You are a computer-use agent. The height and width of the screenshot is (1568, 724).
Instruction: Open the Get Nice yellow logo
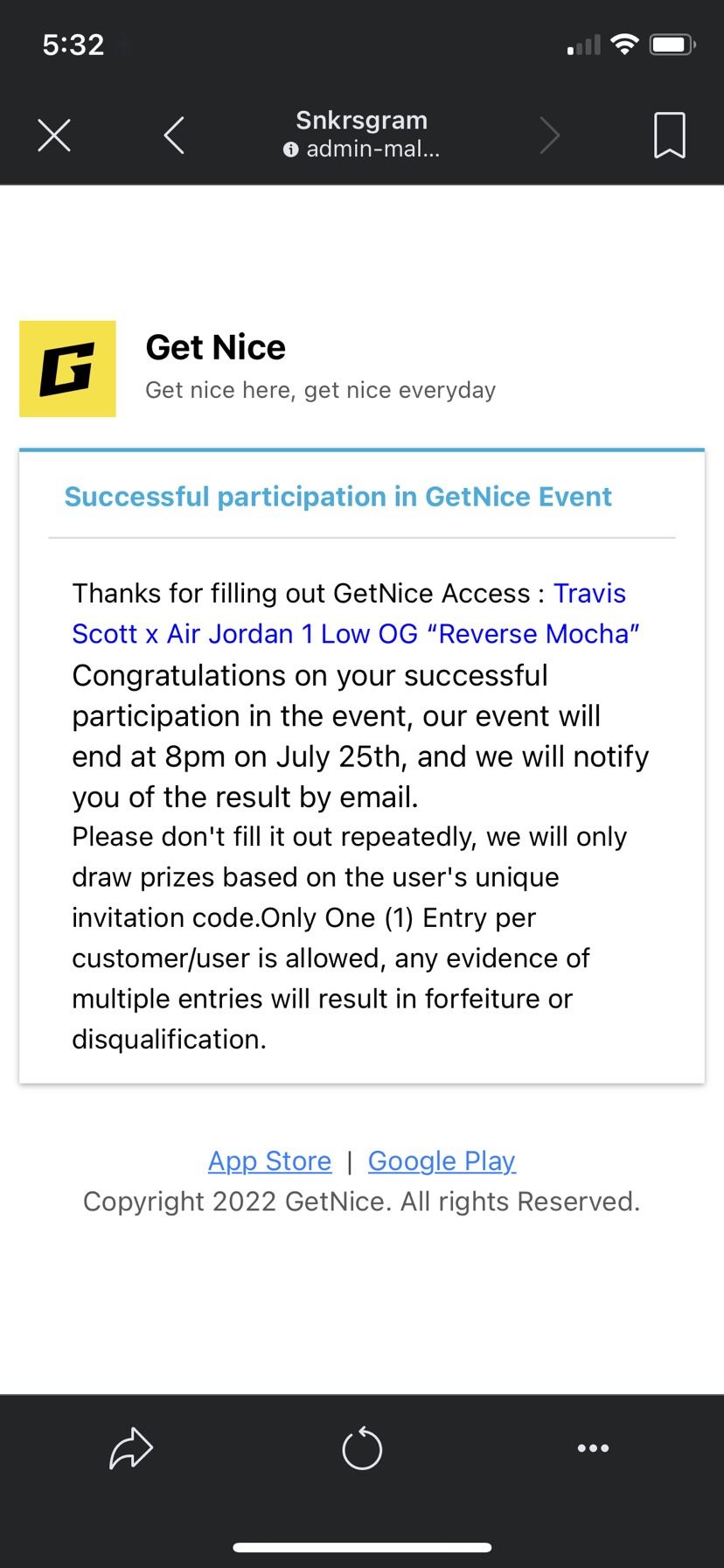[x=67, y=368]
